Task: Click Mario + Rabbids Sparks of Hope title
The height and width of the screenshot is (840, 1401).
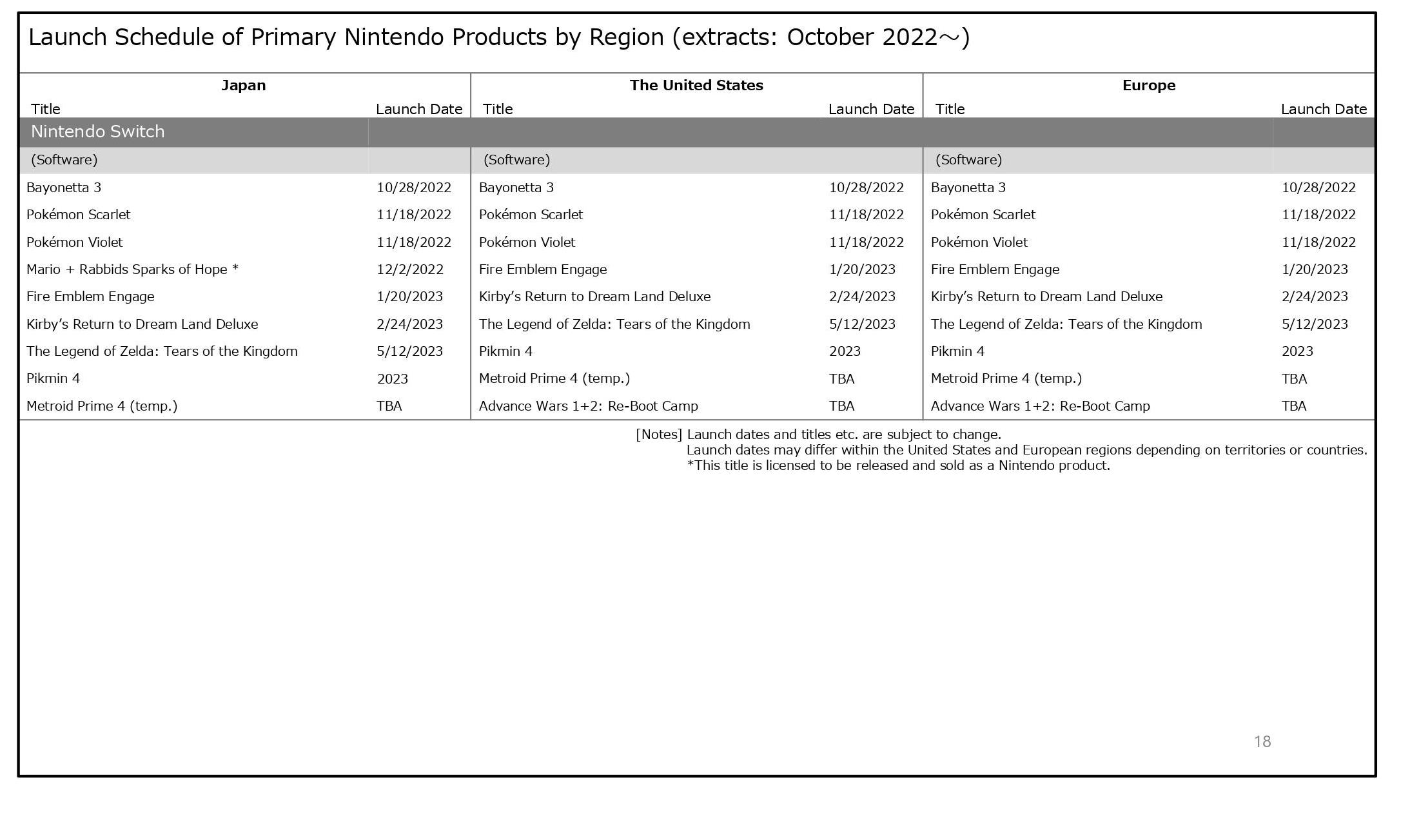Action: [132, 269]
